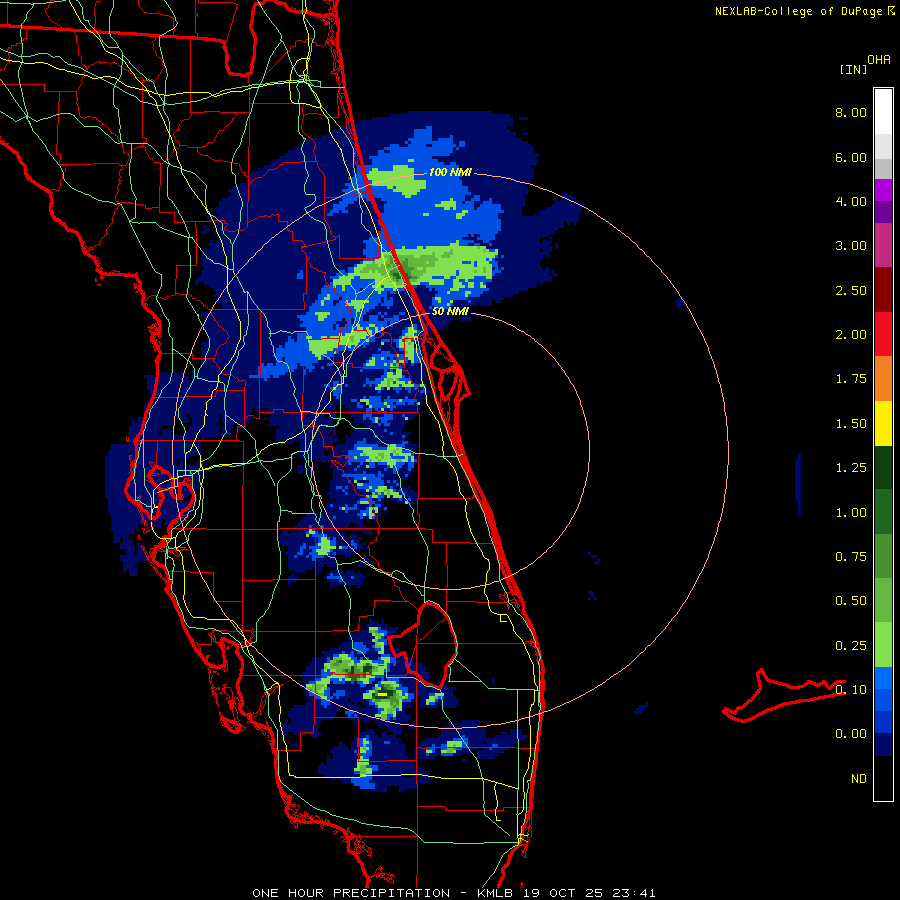Click the "4.00" scale value
This screenshot has width=900, height=900.
851,201
